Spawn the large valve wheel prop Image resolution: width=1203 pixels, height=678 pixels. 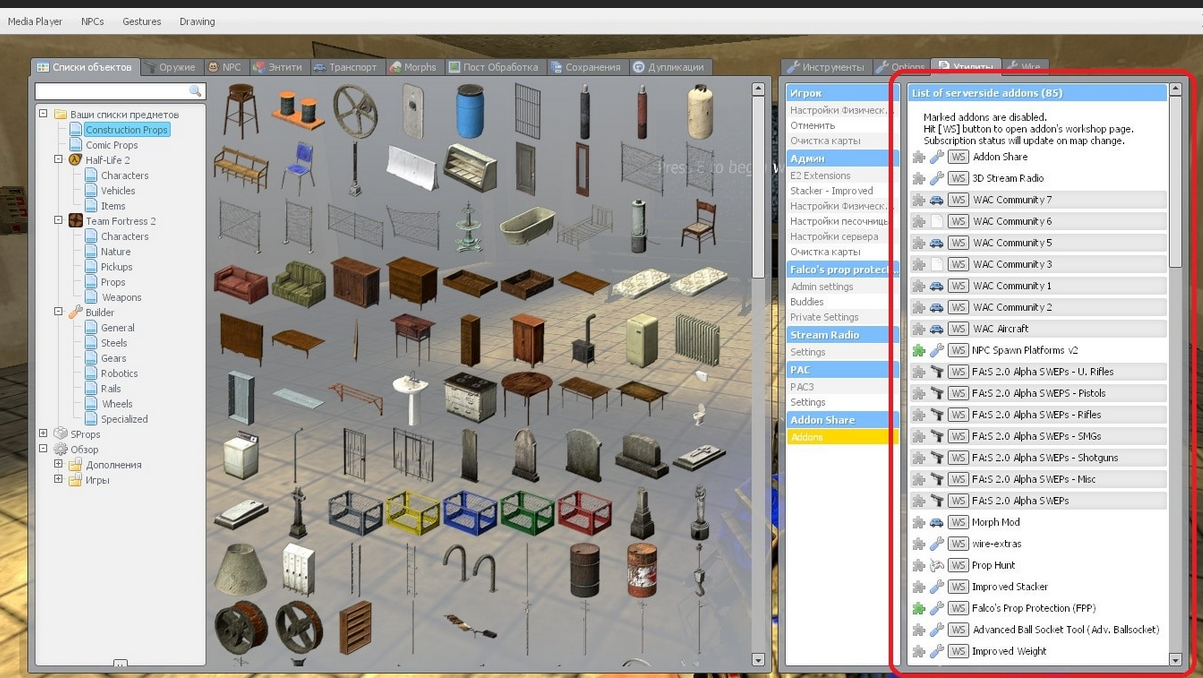pyautogui.click(x=355, y=112)
